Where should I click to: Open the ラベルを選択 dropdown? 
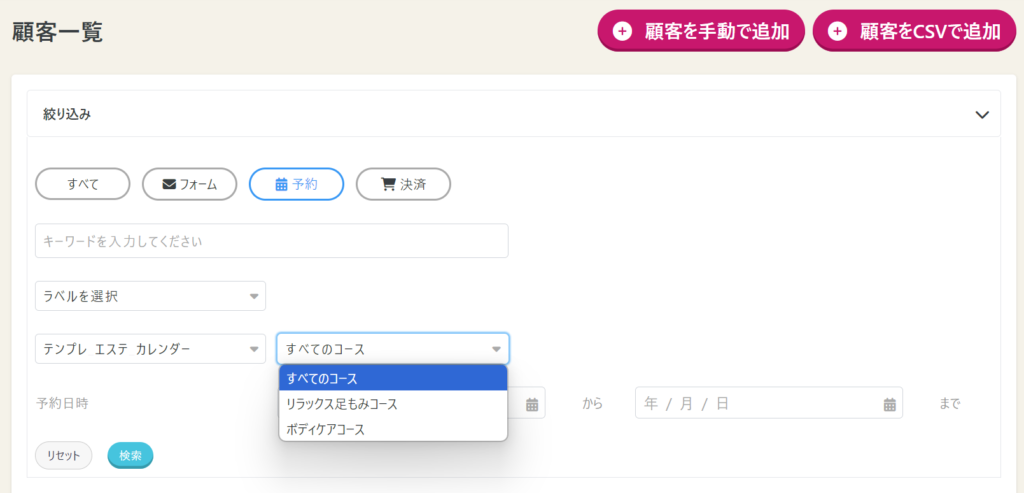150,296
